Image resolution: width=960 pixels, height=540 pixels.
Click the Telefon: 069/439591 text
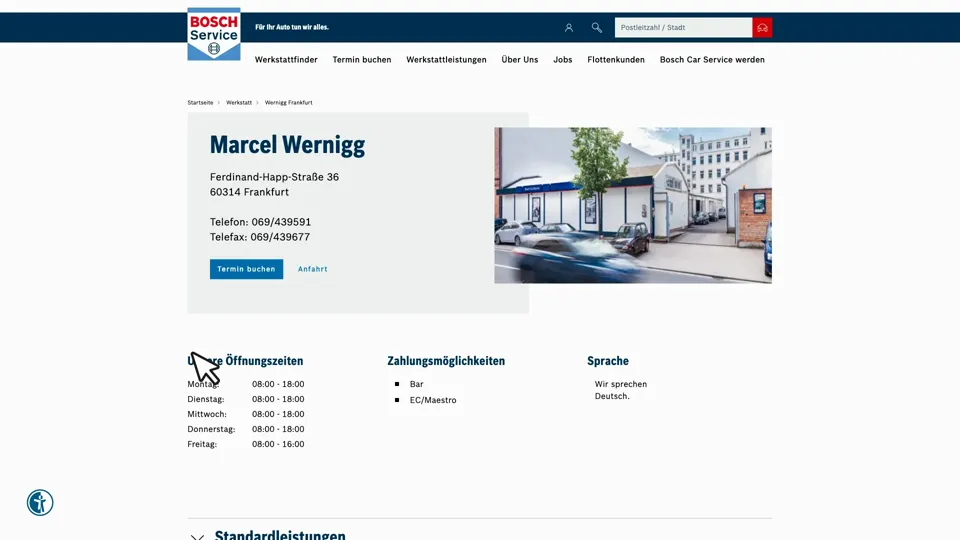260,222
